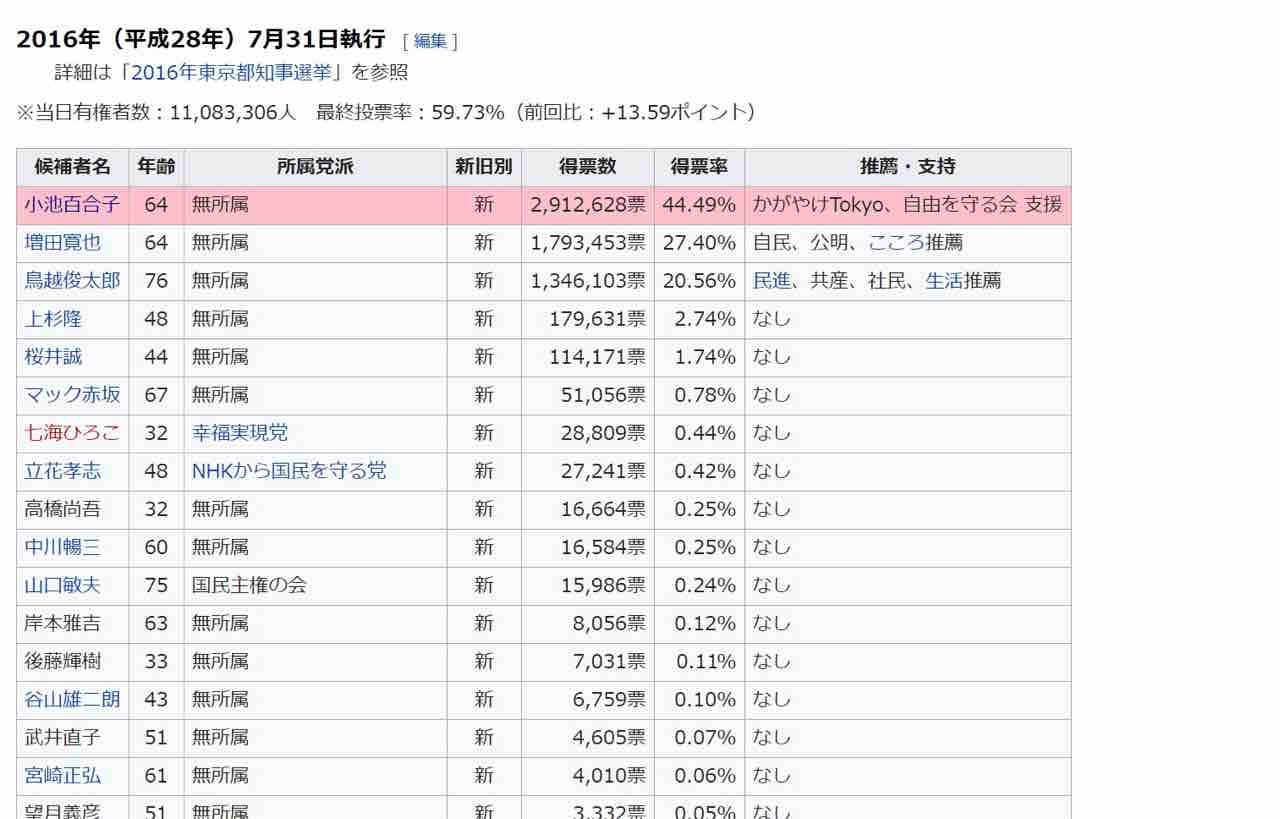The height and width of the screenshot is (819, 1280).
Task: Select the age 76 cell
Action: click(156, 281)
